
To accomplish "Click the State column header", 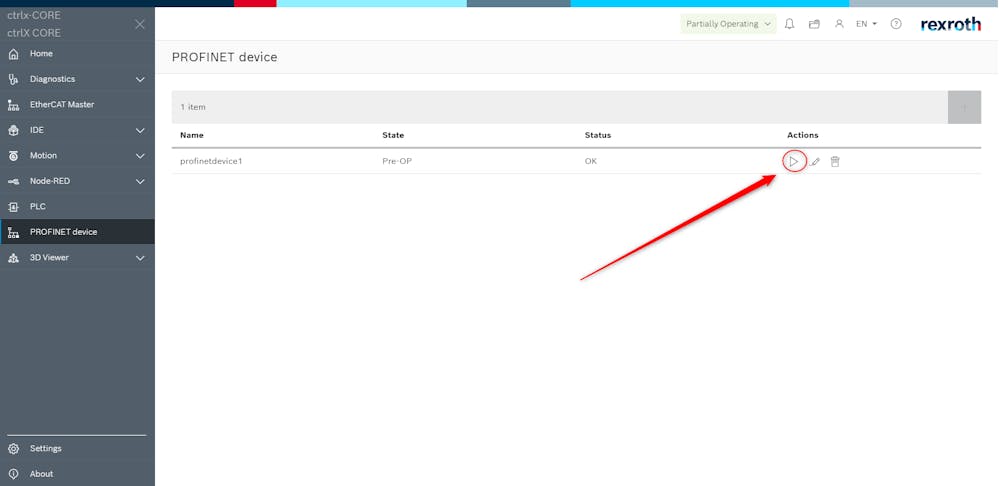I will [x=393, y=135].
